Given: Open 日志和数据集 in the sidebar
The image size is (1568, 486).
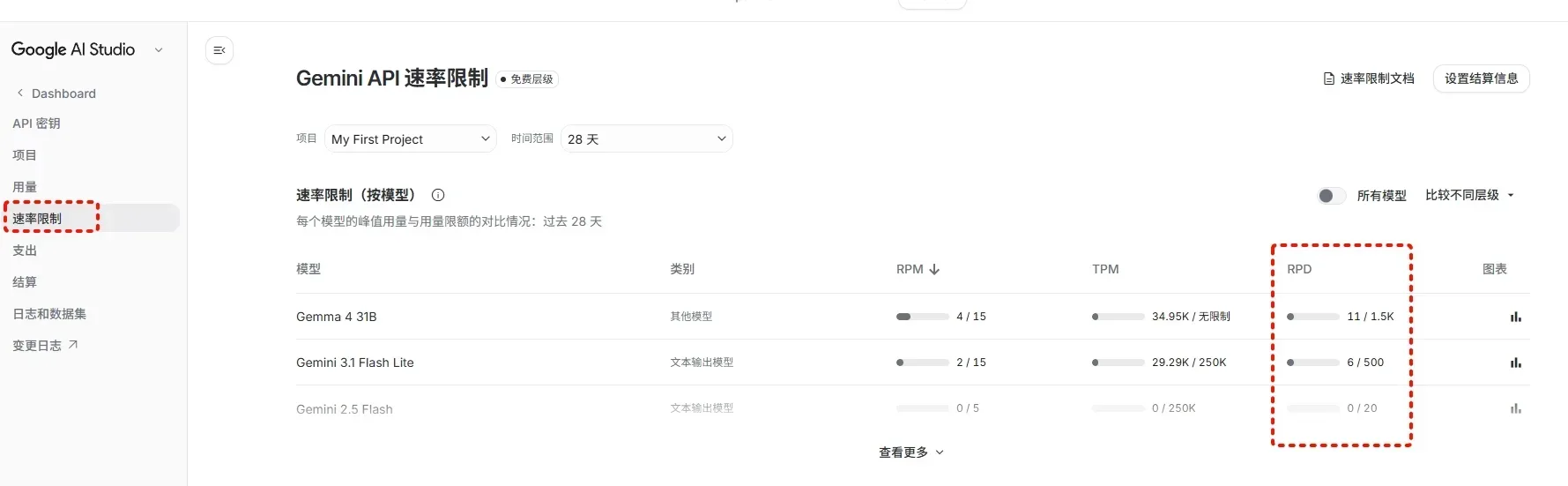Looking at the screenshot, I should pos(49,314).
